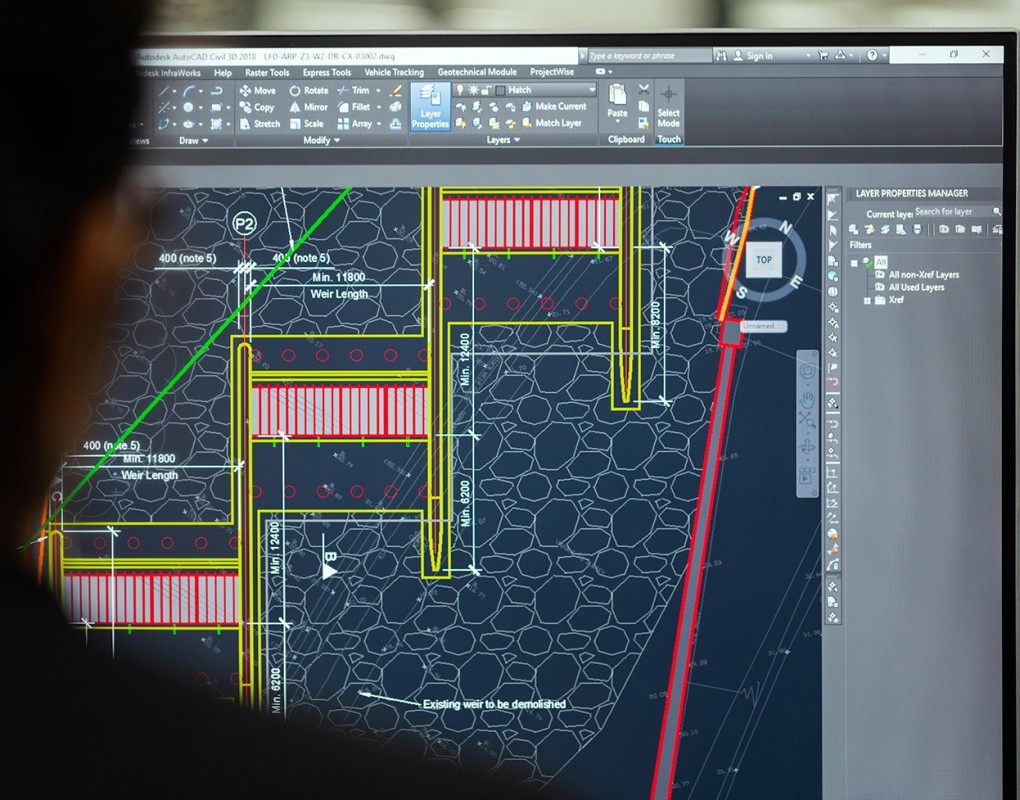Select the Copy tool
Viewport: 1020px width, 800px height.
tap(257, 107)
